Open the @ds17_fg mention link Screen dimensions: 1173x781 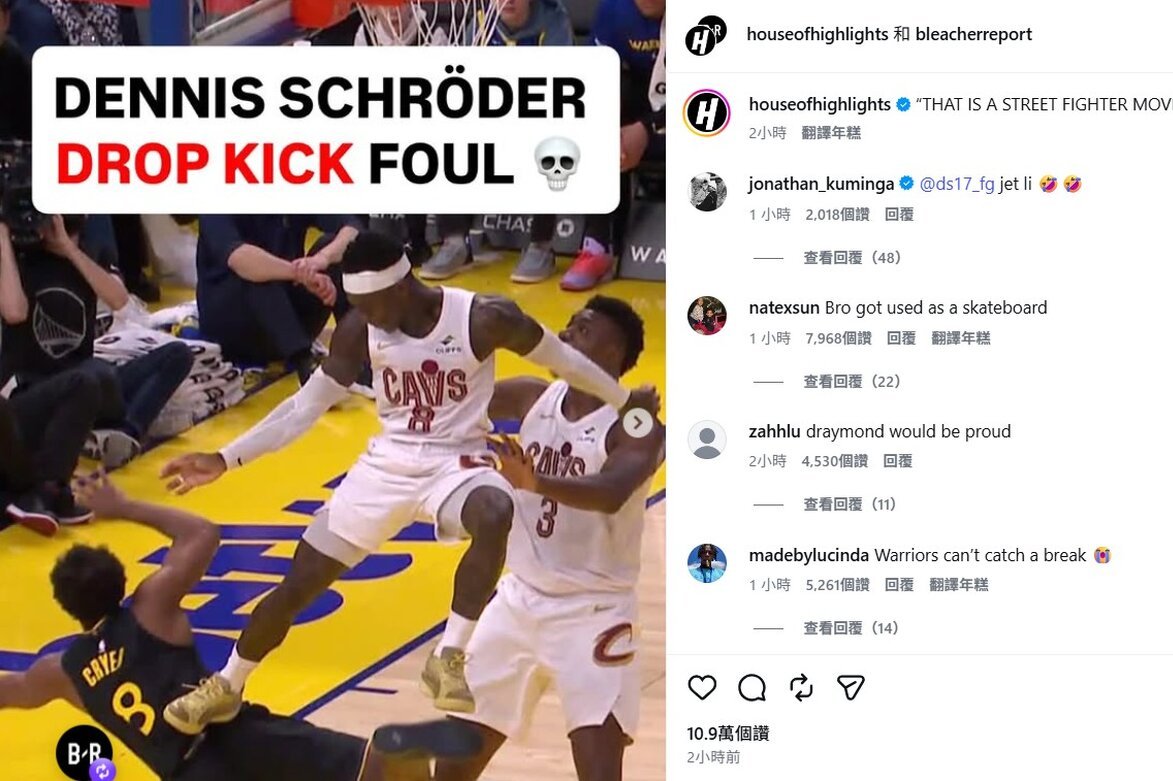tap(956, 183)
